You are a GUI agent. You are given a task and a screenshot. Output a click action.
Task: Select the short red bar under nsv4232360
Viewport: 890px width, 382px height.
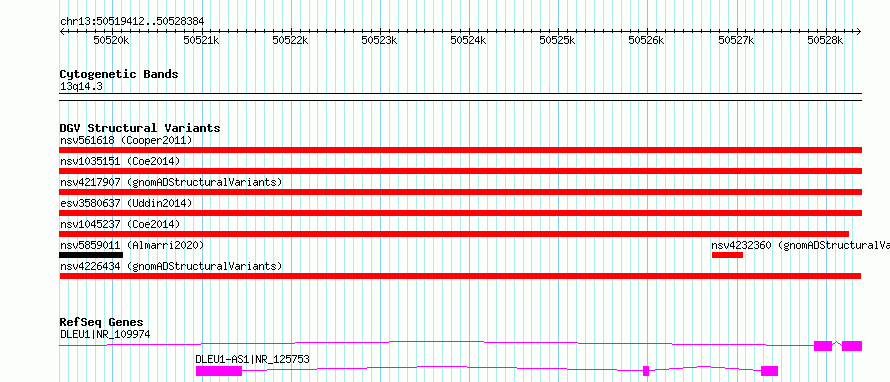click(727, 255)
